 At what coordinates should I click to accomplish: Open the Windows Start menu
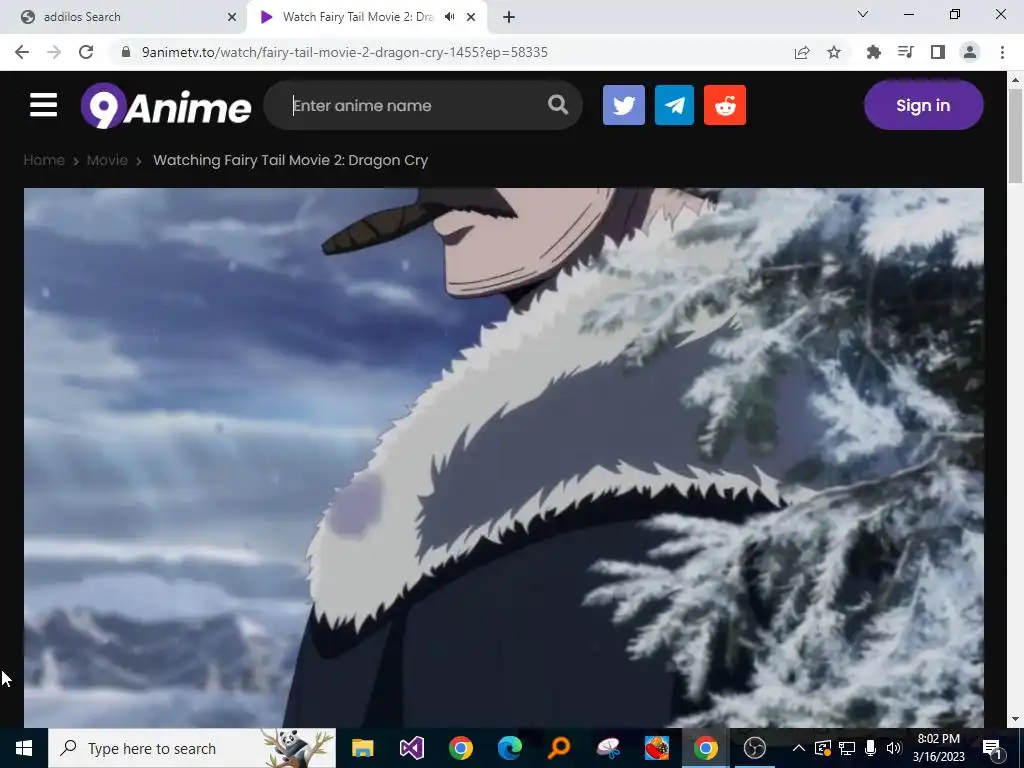[x=24, y=748]
